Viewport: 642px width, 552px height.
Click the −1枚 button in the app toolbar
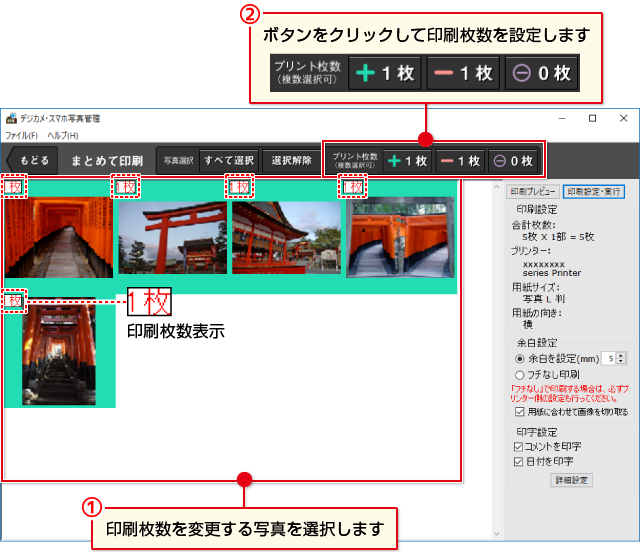[460, 160]
